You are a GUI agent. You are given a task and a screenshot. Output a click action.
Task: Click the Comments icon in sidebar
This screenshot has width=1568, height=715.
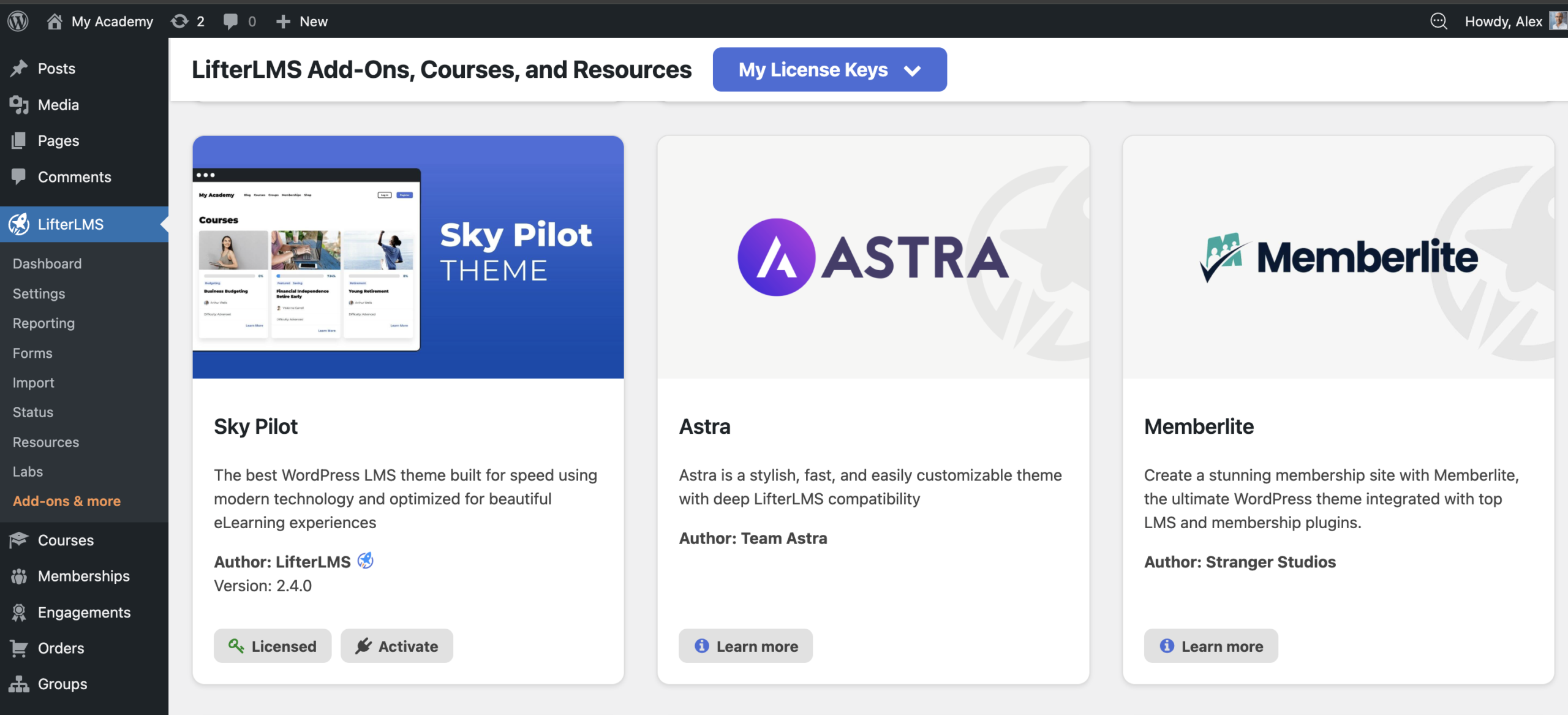[19, 176]
